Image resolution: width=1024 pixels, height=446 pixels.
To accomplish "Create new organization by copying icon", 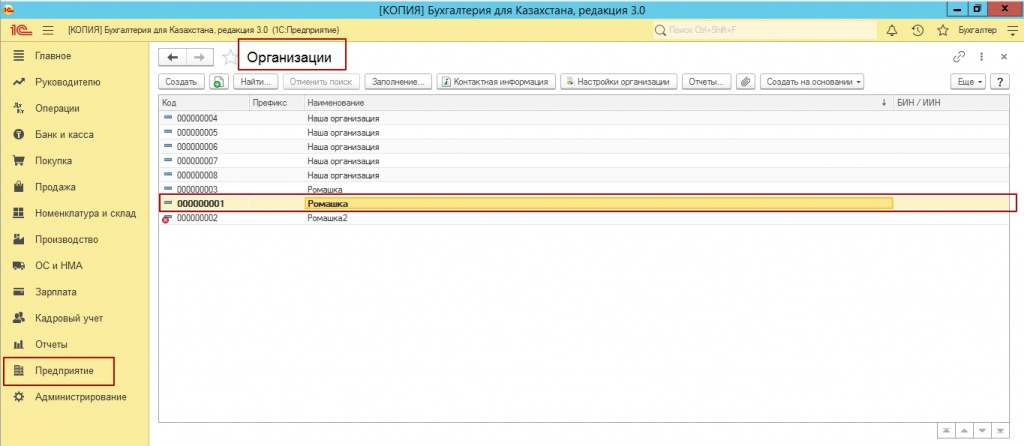I will tap(217, 82).
